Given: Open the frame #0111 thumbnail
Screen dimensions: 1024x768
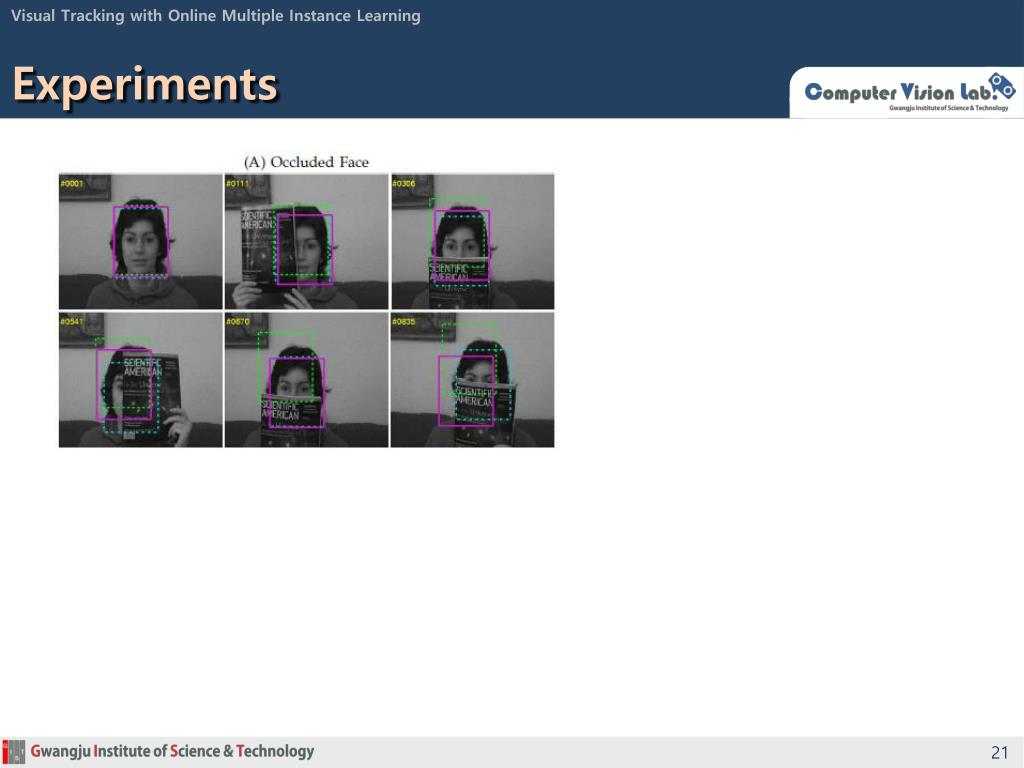Looking at the screenshot, I should pyautogui.click(x=306, y=242).
